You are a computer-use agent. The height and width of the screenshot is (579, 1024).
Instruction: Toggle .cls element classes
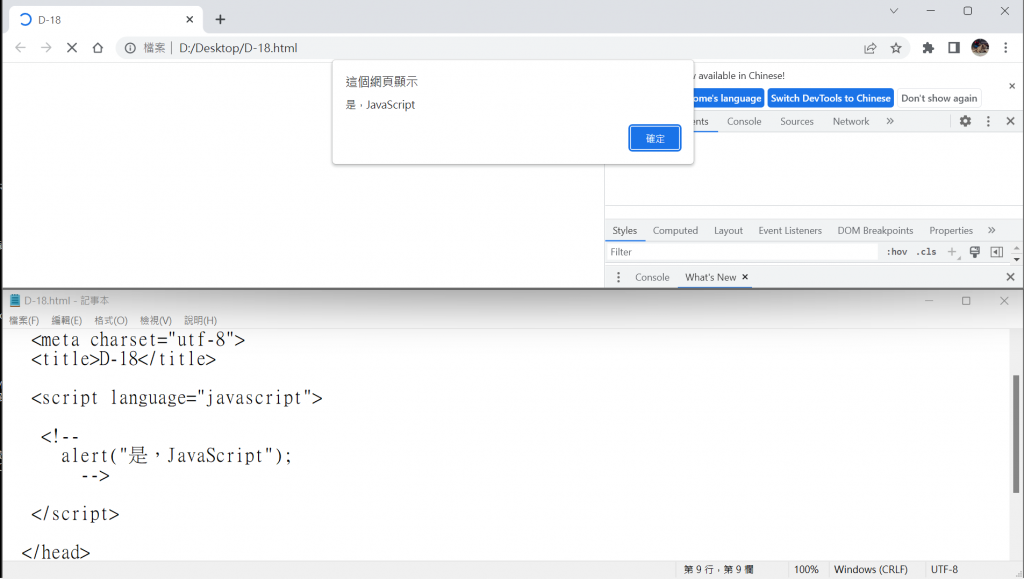pos(926,252)
